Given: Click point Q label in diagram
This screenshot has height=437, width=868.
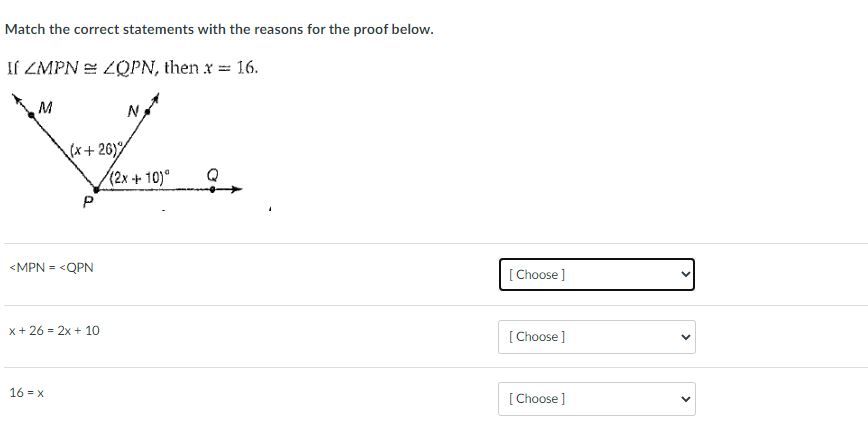Looking at the screenshot, I should click(212, 175).
